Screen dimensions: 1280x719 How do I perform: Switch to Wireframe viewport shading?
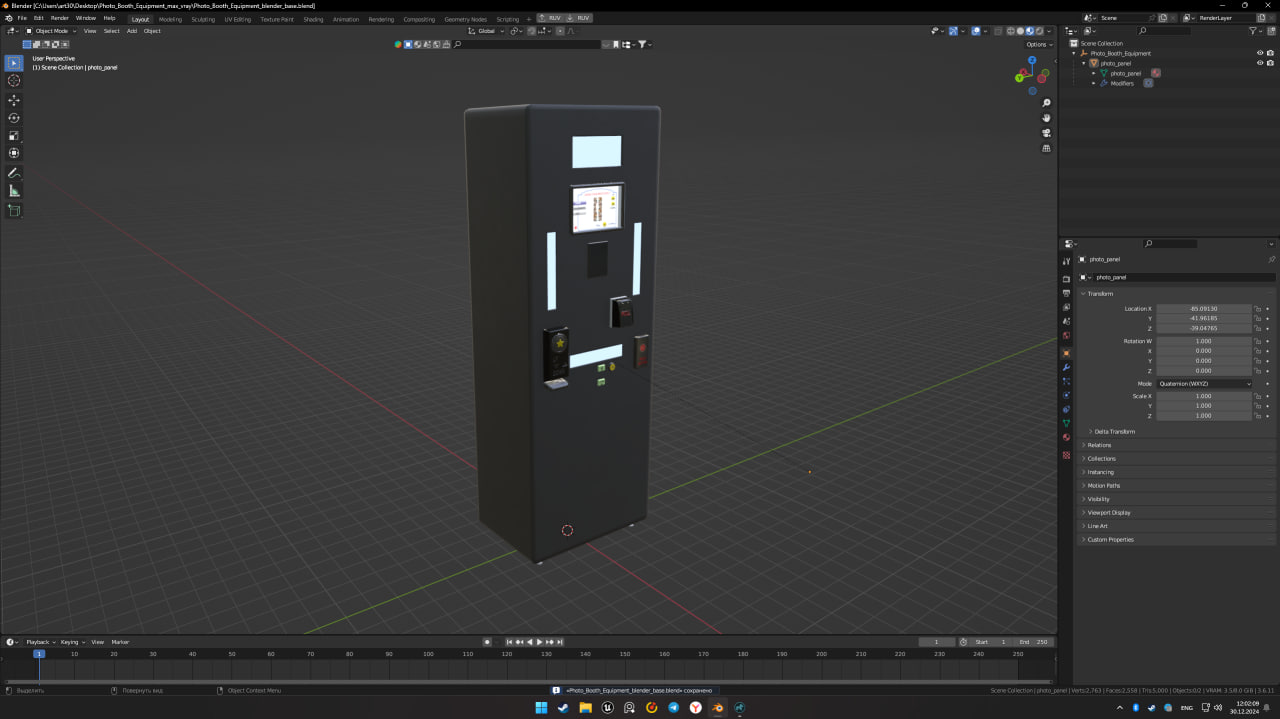[x=1011, y=31]
